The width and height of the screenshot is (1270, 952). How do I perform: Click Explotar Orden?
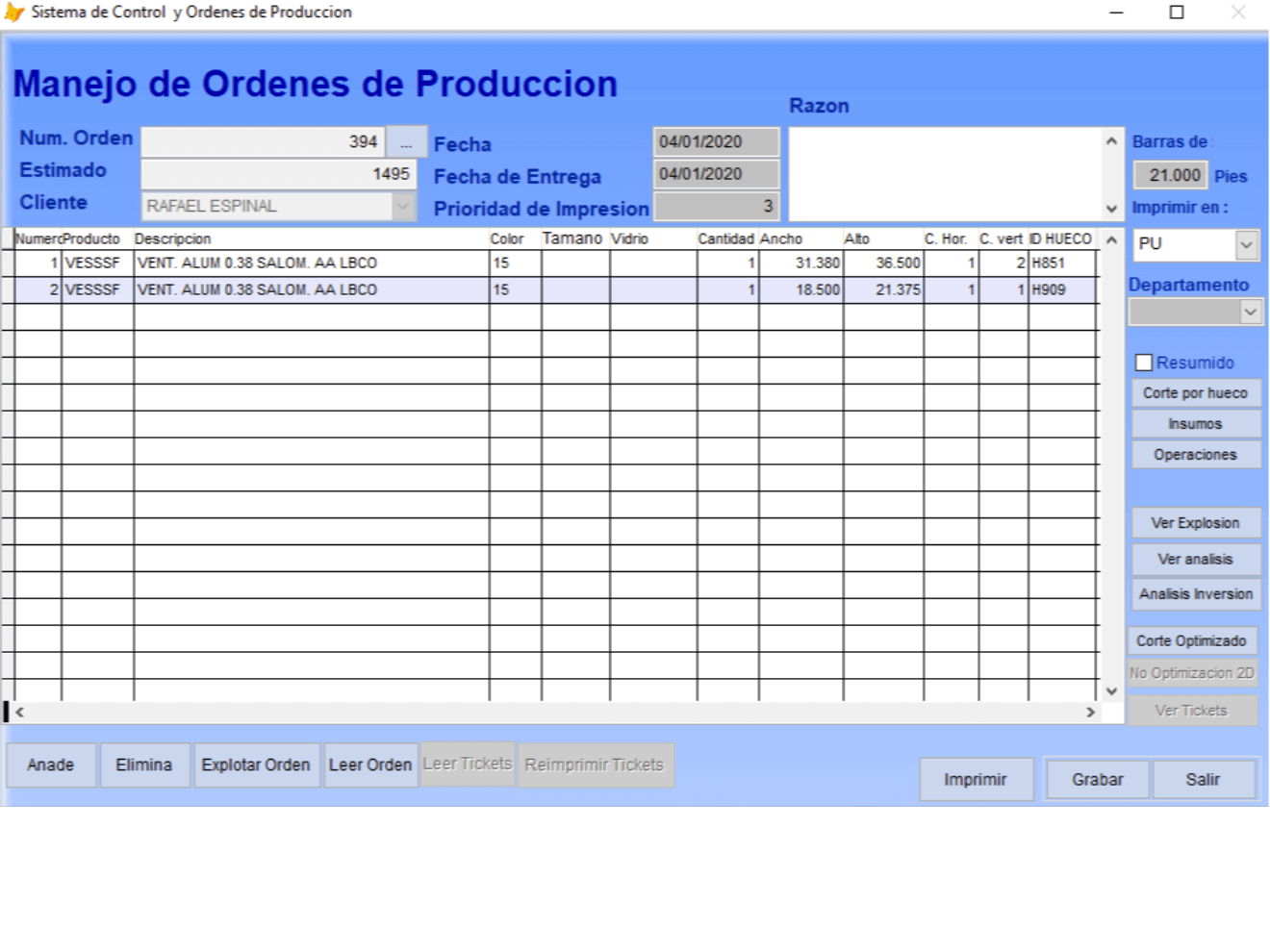click(256, 764)
